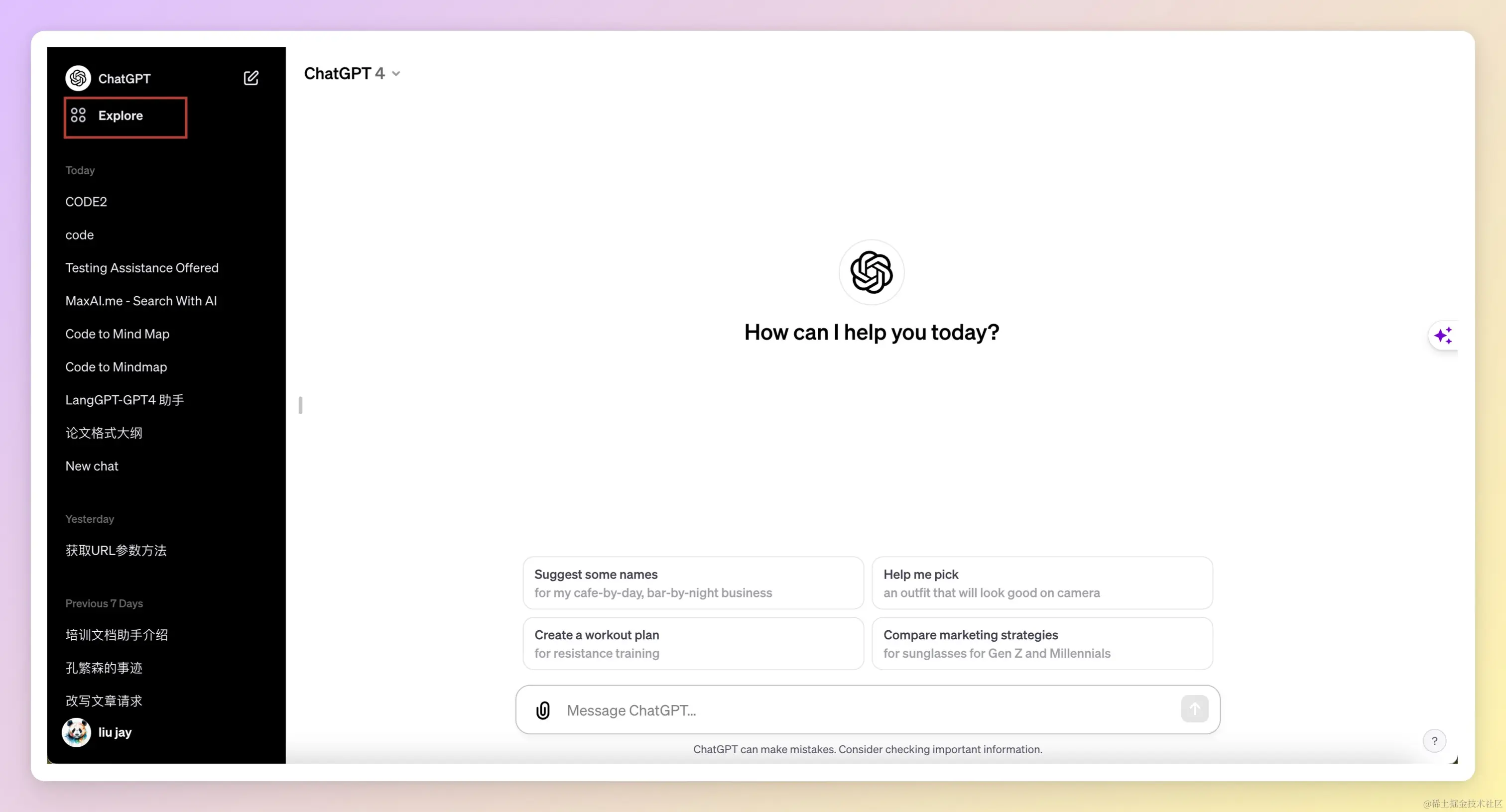Choose Compare marketing strategies suggestion
The width and height of the screenshot is (1506, 812).
click(x=1042, y=643)
